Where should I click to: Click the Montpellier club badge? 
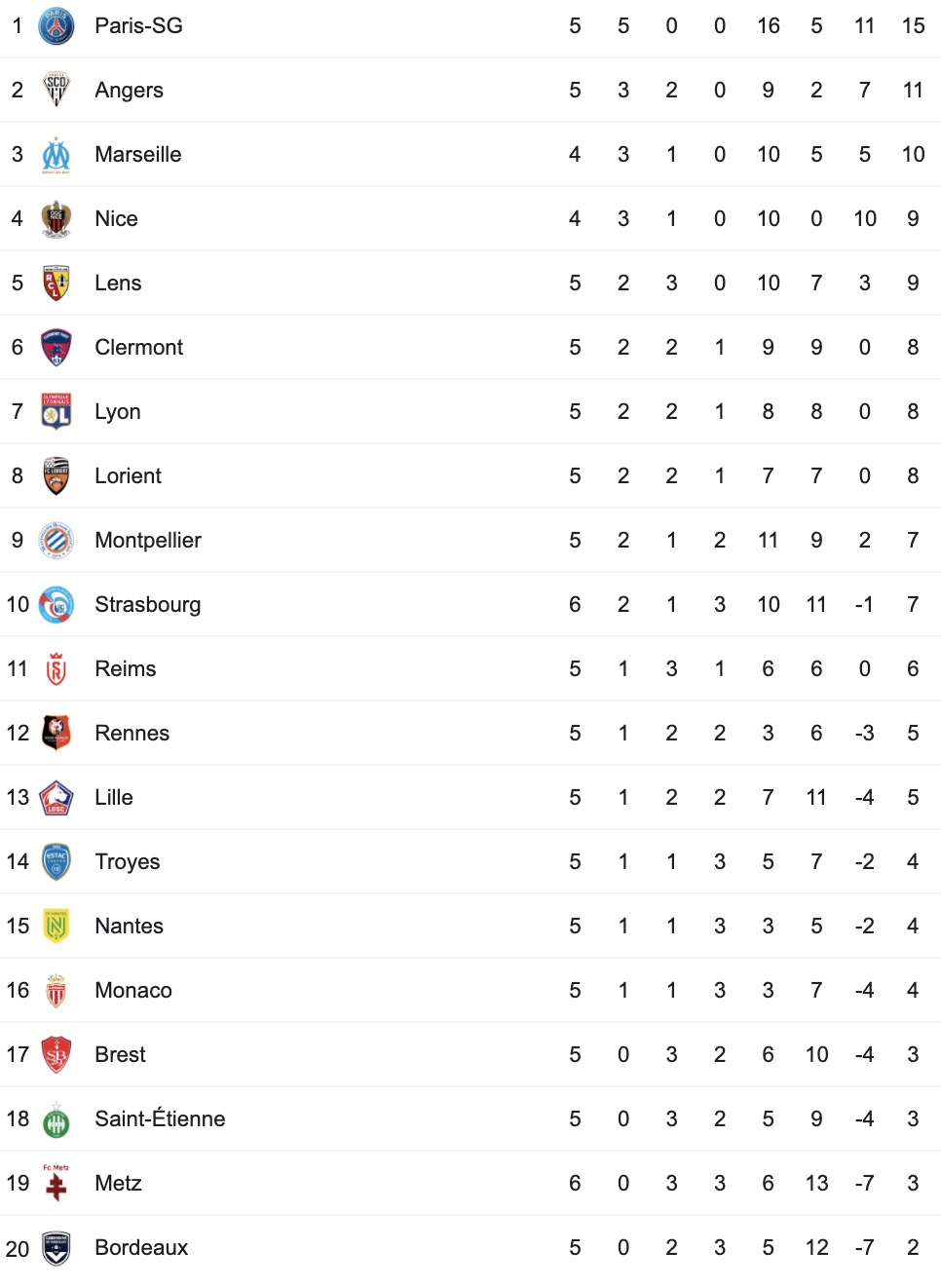click(56, 540)
